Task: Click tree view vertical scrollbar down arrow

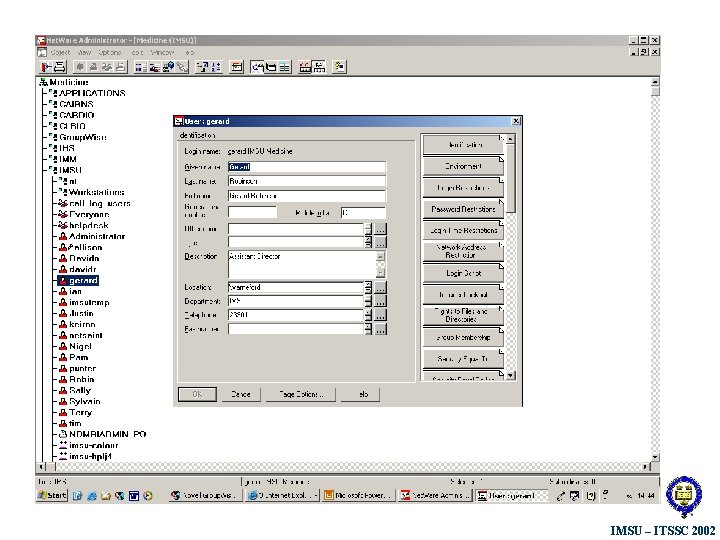Action: click(x=655, y=457)
